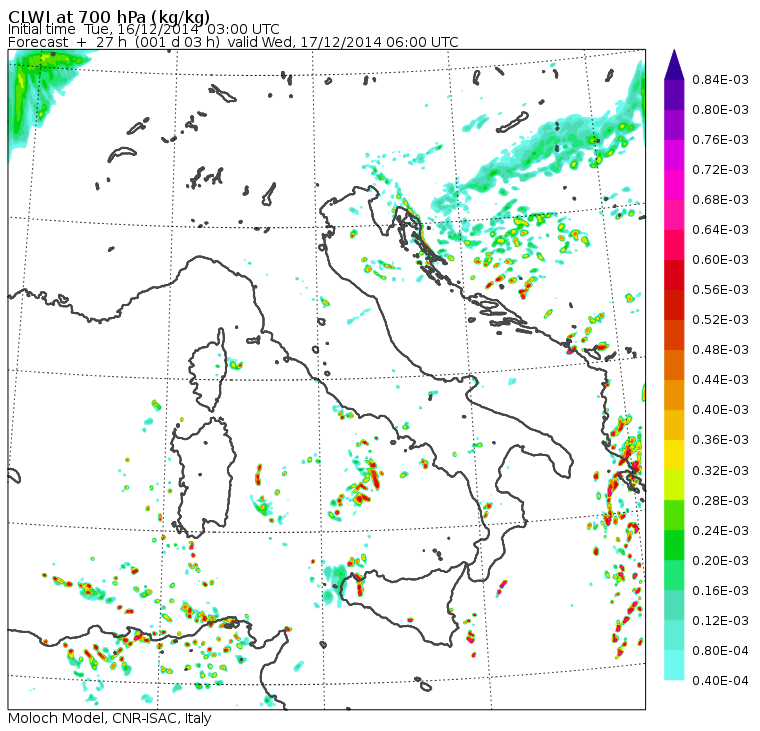The height and width of the screenshot is (731, 760).
Task: Click the magenta colorbar band between 0.72E-03 and 0.76E-03
Action: [x=674, y=155]
